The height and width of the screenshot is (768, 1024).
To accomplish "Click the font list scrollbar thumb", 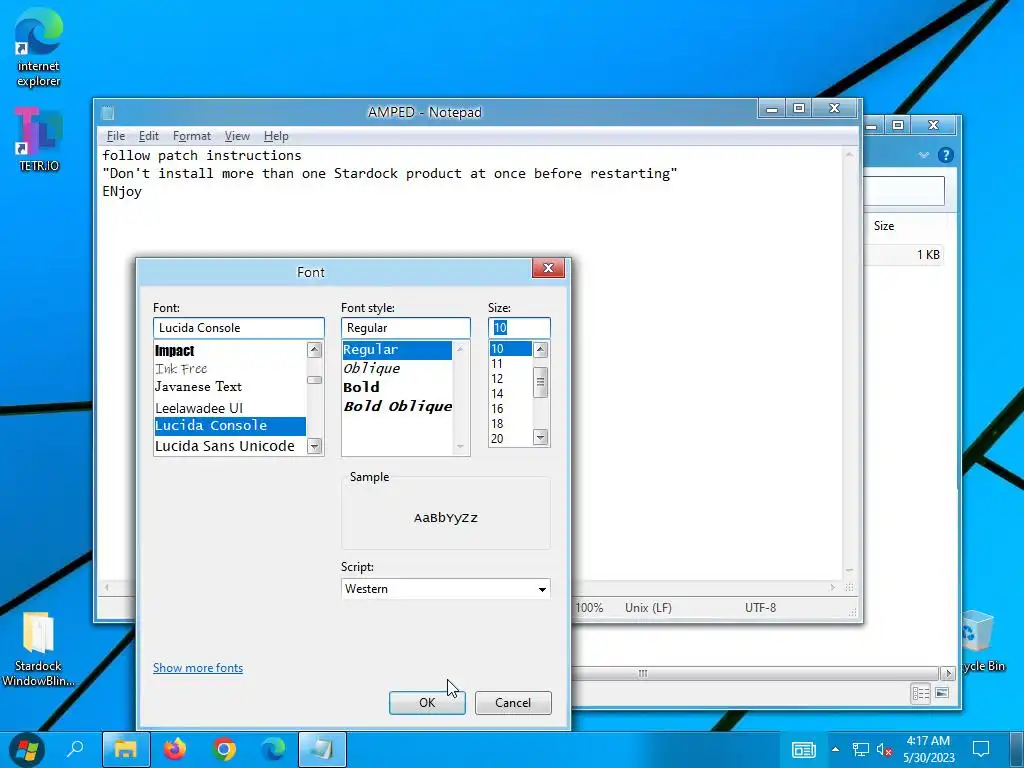I will point(315,380).
